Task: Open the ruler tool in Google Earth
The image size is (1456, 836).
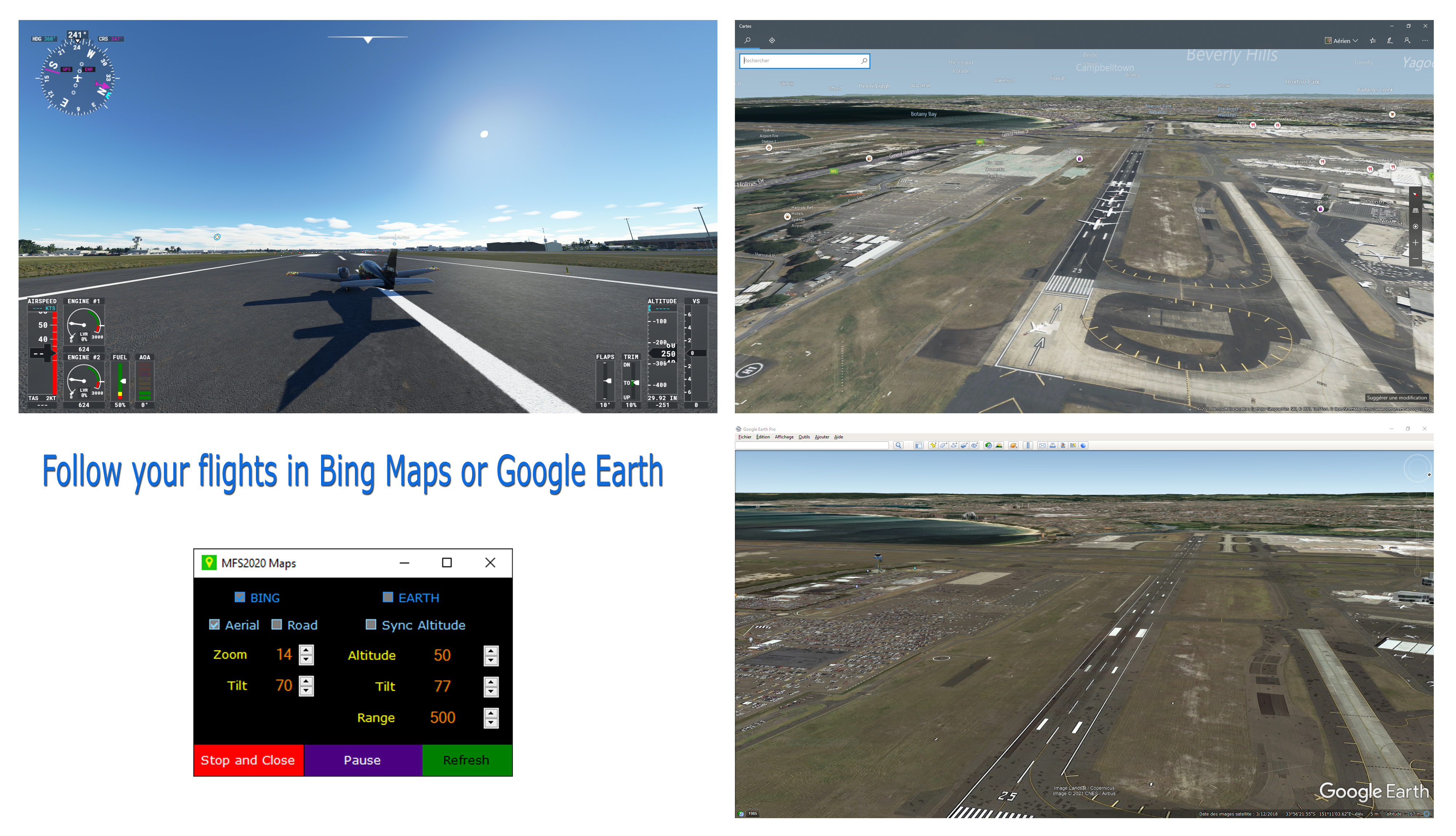Action: pyautogui.click(x=1028, y=446)
